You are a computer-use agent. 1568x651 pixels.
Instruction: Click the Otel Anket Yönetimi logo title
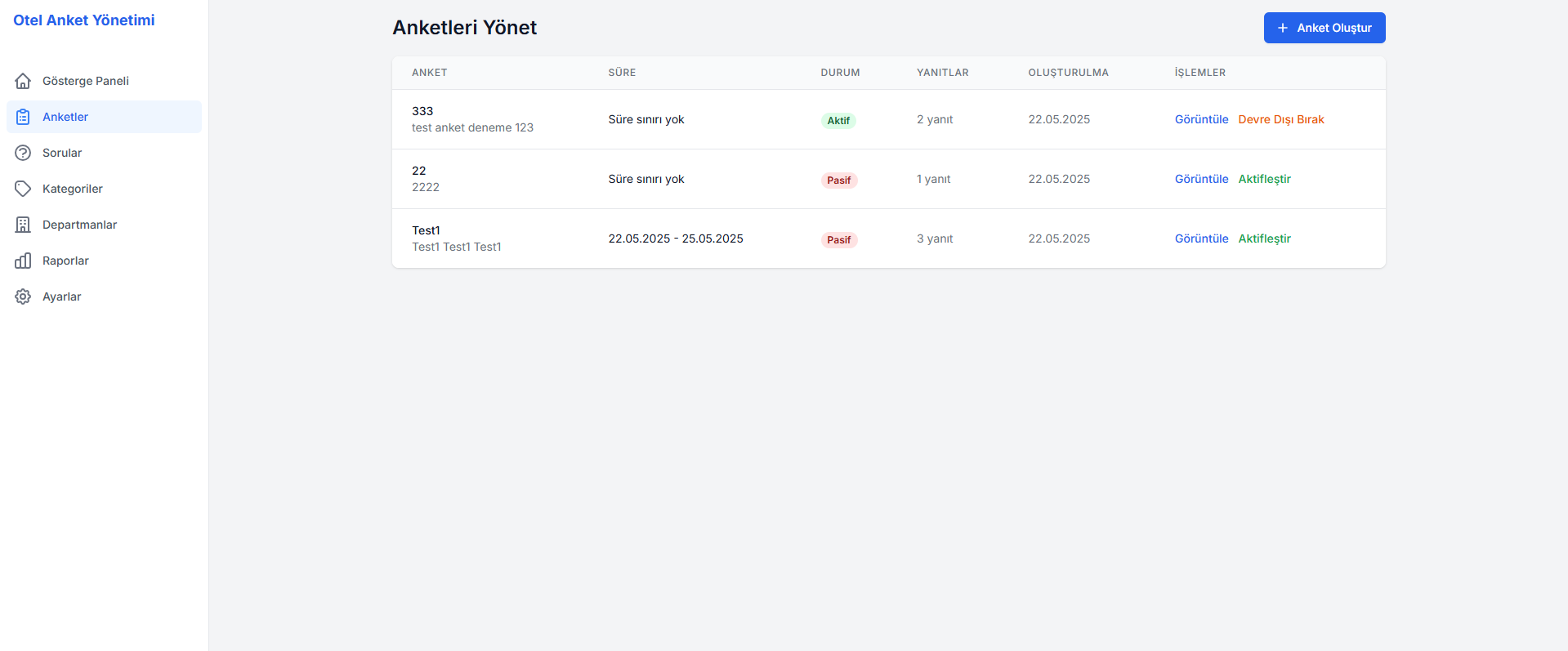click(x=84, y=20)
